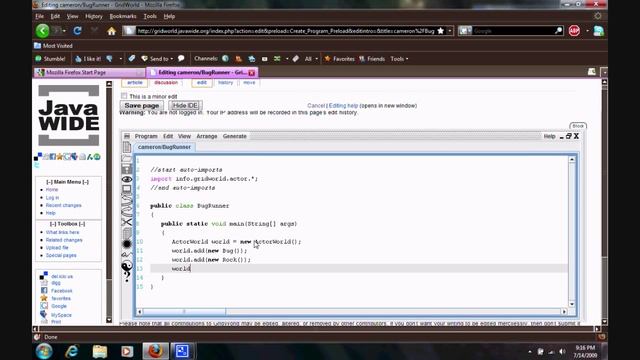Click the code editor horizontal scrollbar thumb
The height and width of the screenshot is (360, 640).
click(x=184, y=312)
